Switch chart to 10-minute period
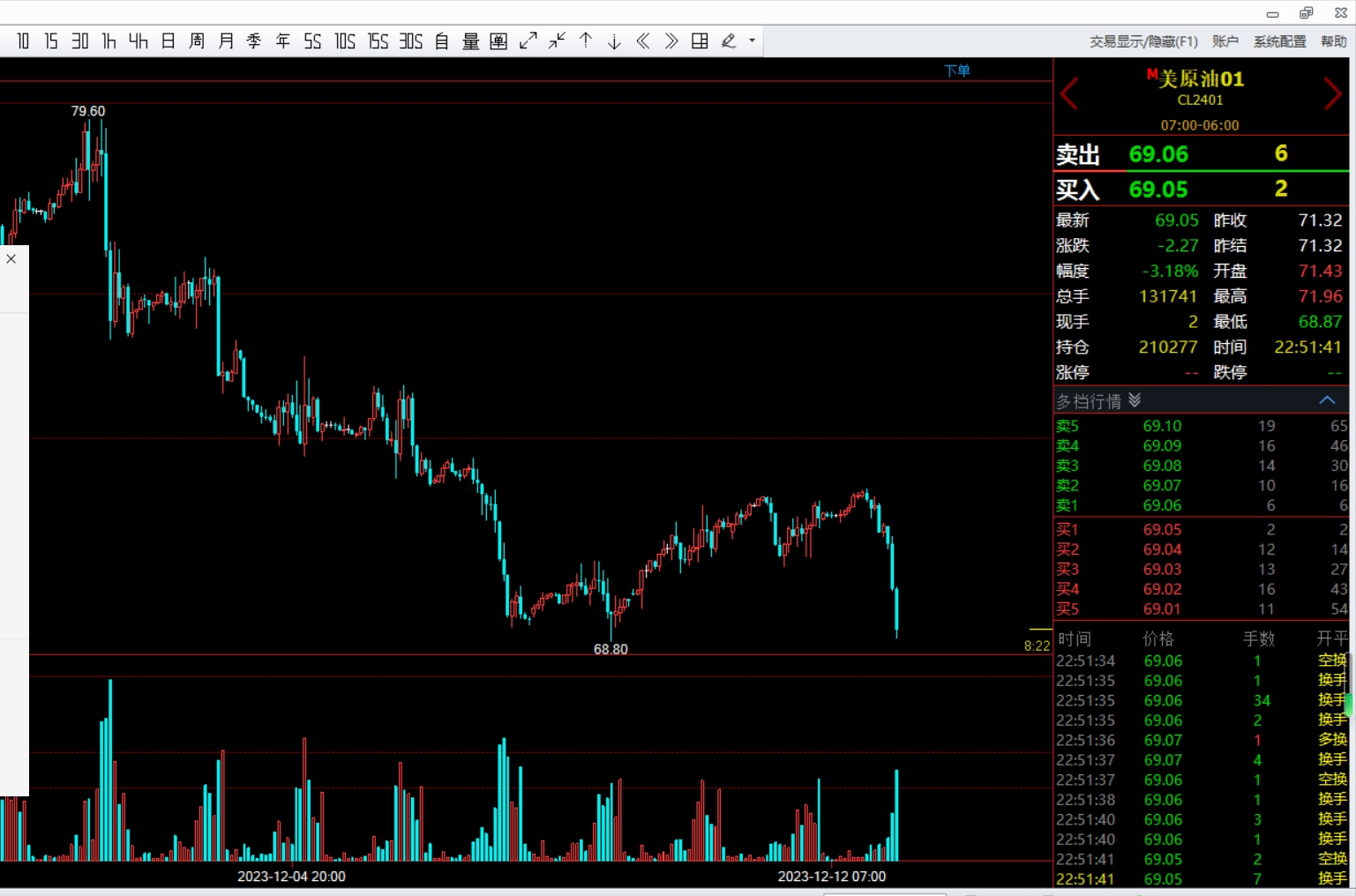Viewport: 1356px width, 896px height. coord(23,41)
